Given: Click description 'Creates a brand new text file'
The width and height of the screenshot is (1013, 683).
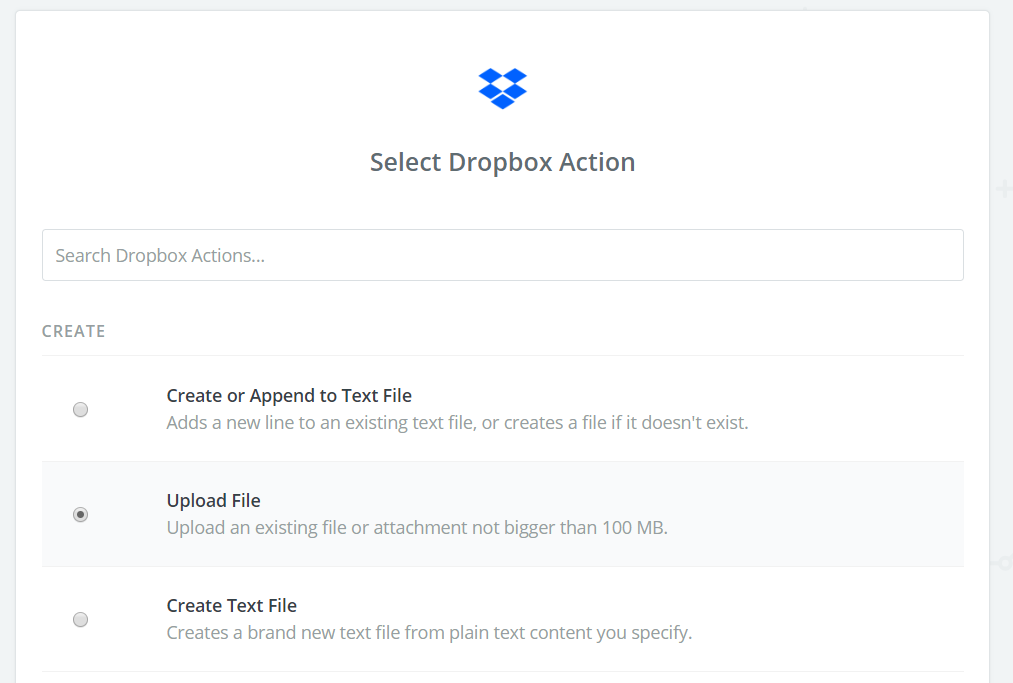Looking at the screenshot, I should (x=283, y=633).
